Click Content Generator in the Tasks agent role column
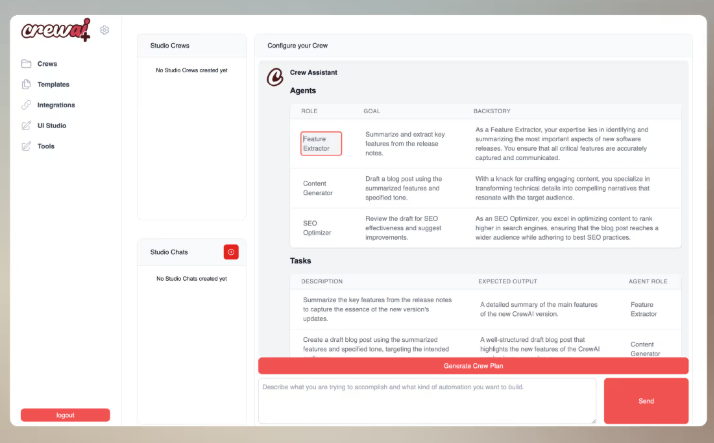This screenshot has height=443, width=714. pyautogui.click(x=645, y=349)
